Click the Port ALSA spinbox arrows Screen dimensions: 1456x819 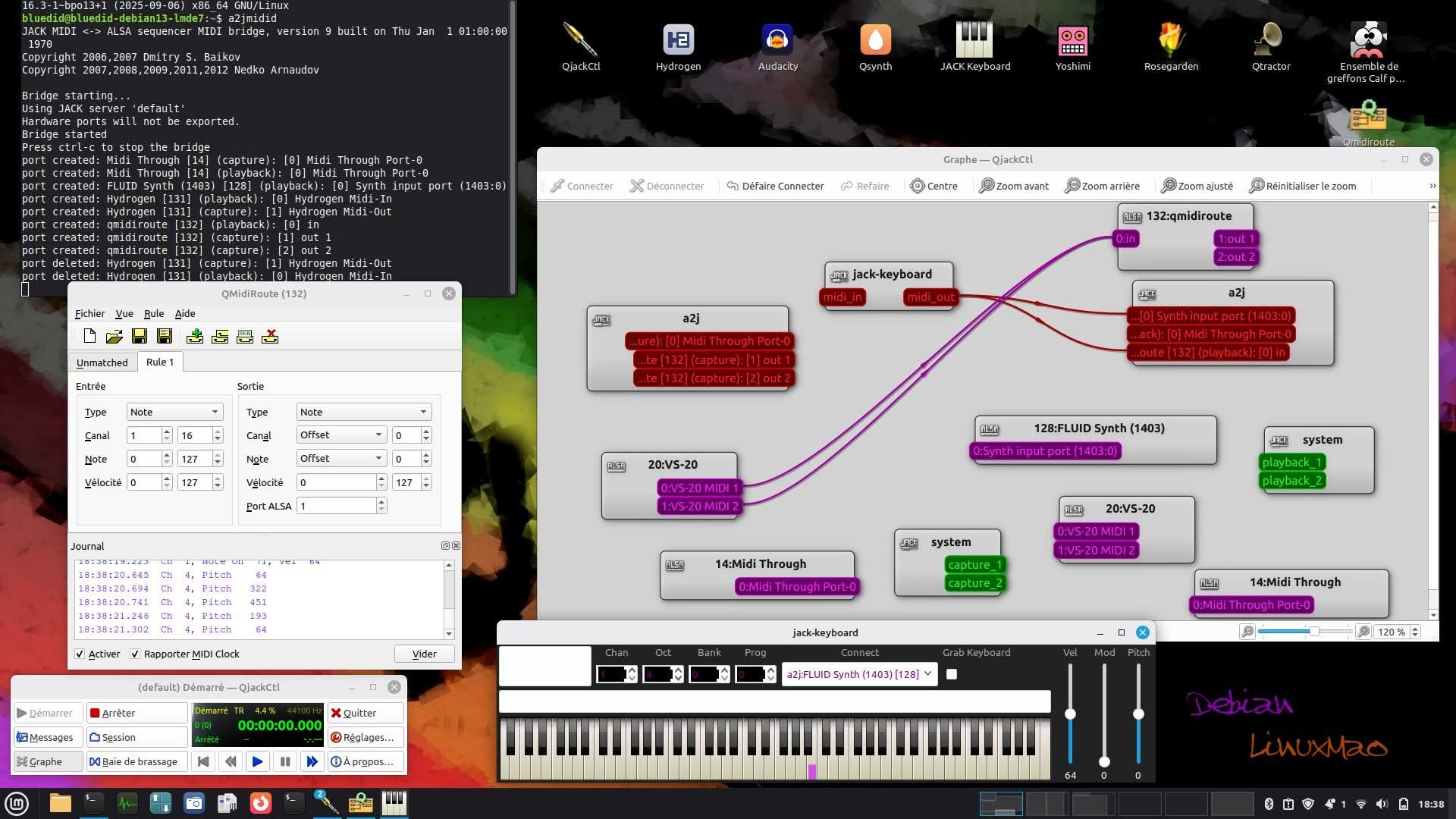381,506
